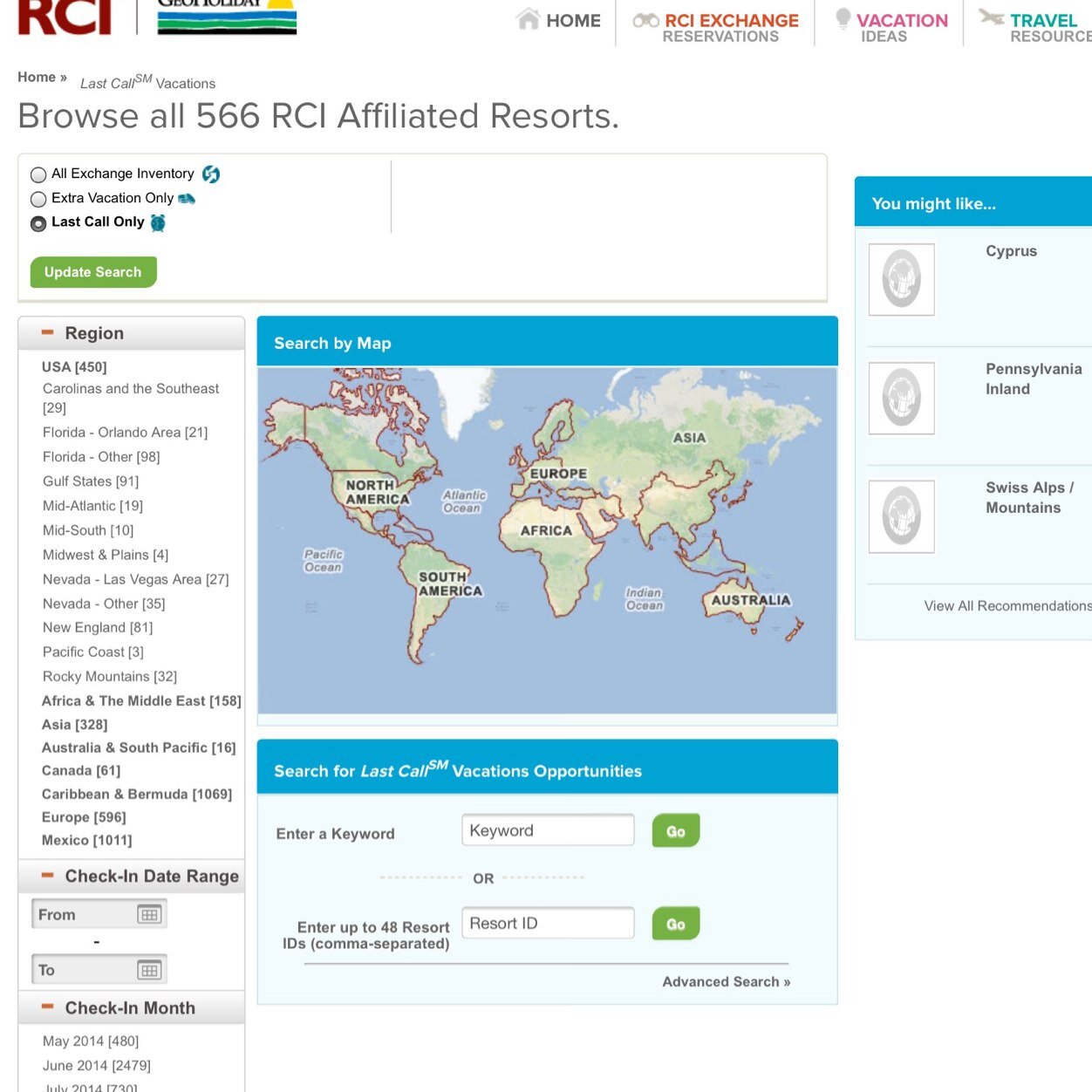The image size is (1092, 1092).
Task: Open View All Recommendations link
Action: 1008,606
